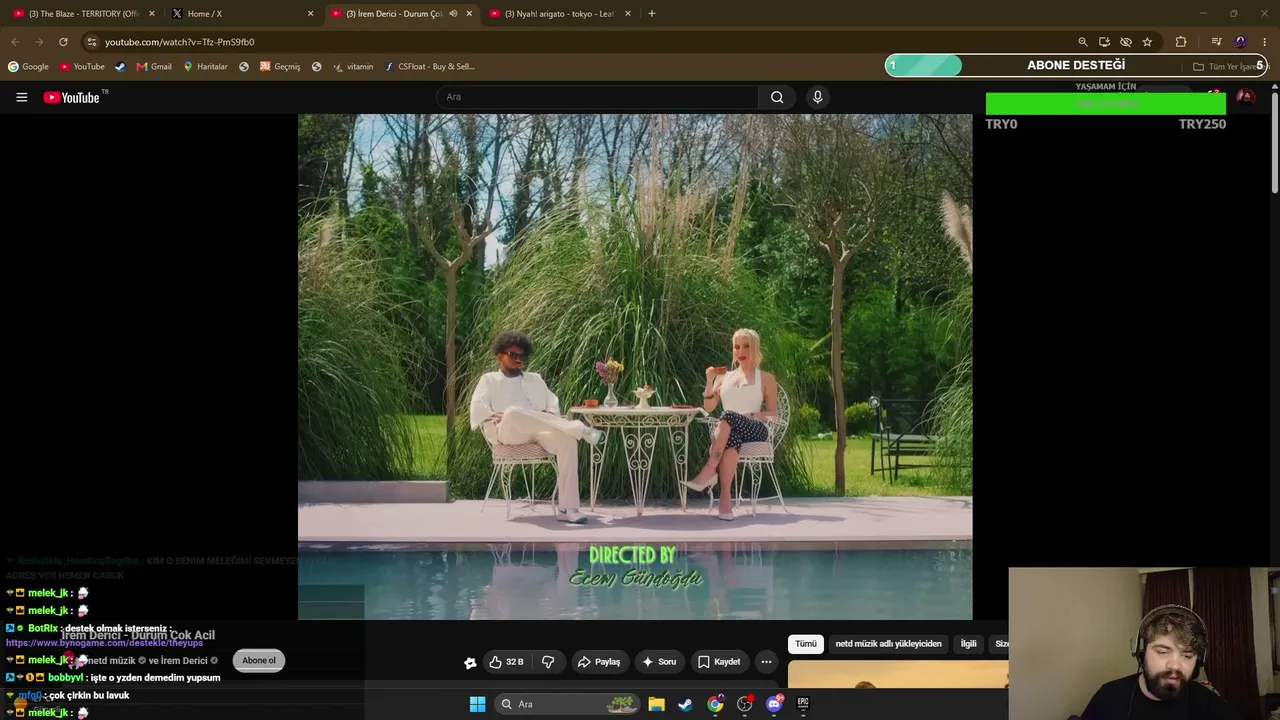Open the video's more actions menu
Viewport: 1280px width, 720px height.
pos(766,662)
